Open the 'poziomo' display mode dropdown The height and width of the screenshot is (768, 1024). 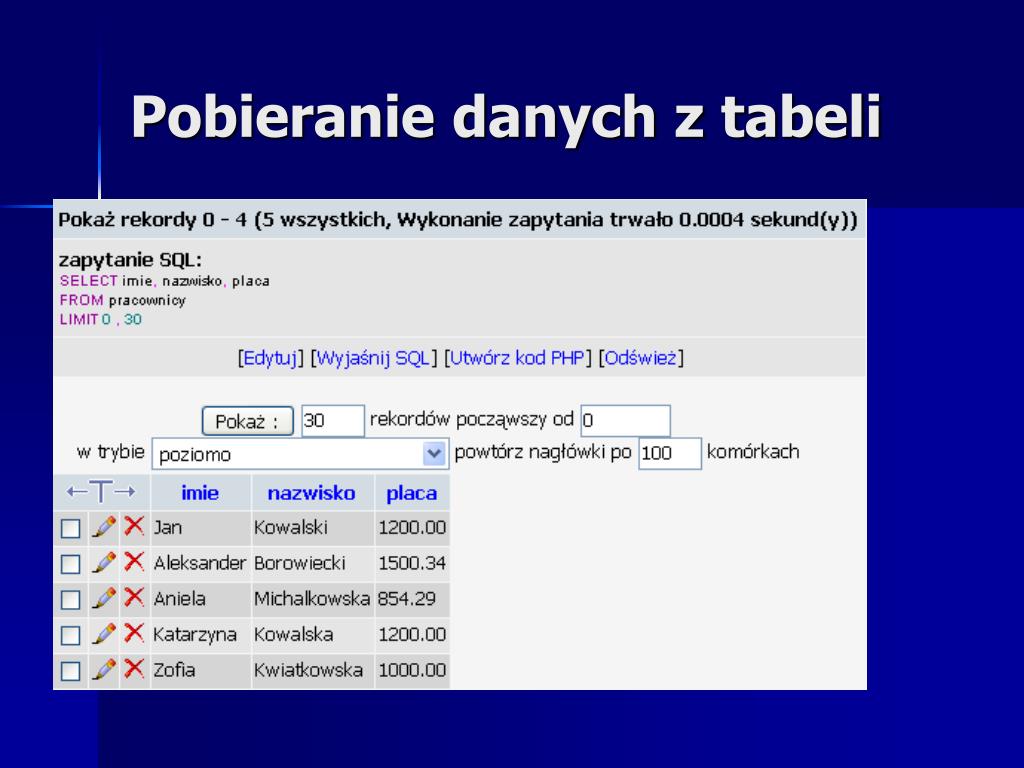click(x=300, y=454)
